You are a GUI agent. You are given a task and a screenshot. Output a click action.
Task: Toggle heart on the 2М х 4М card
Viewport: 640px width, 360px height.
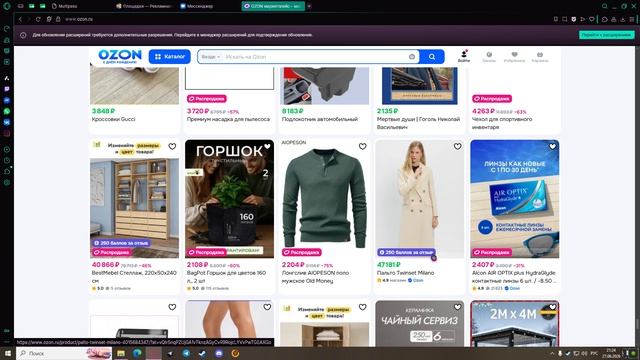coord(552,307)
